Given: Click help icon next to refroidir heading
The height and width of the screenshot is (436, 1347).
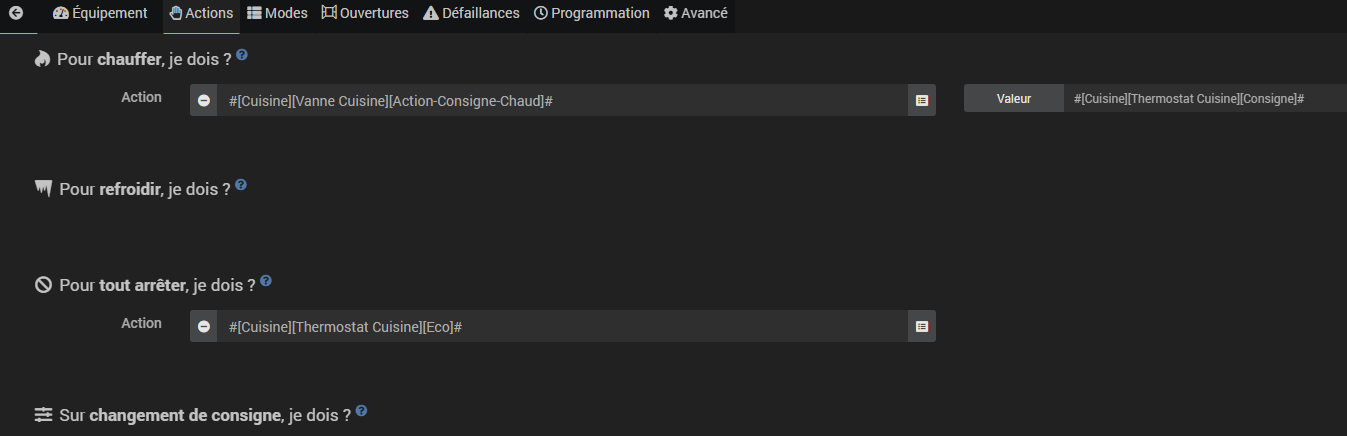Looking at the screenshot, I should [241, 185].
